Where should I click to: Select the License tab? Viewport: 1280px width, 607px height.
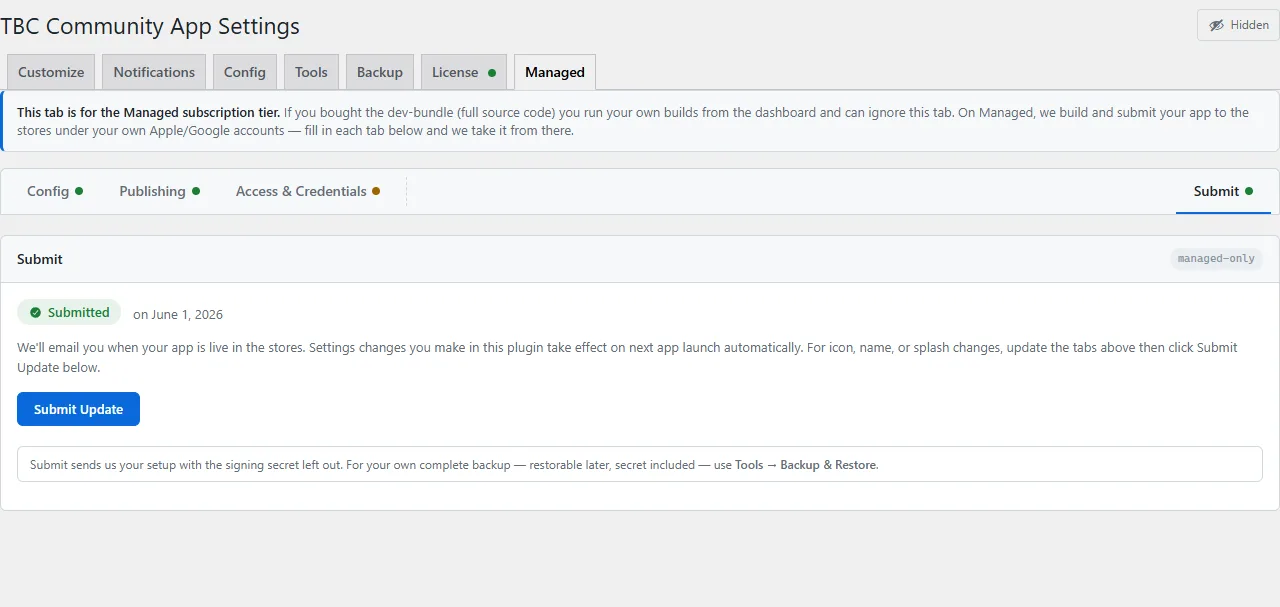tap(464, 72)
